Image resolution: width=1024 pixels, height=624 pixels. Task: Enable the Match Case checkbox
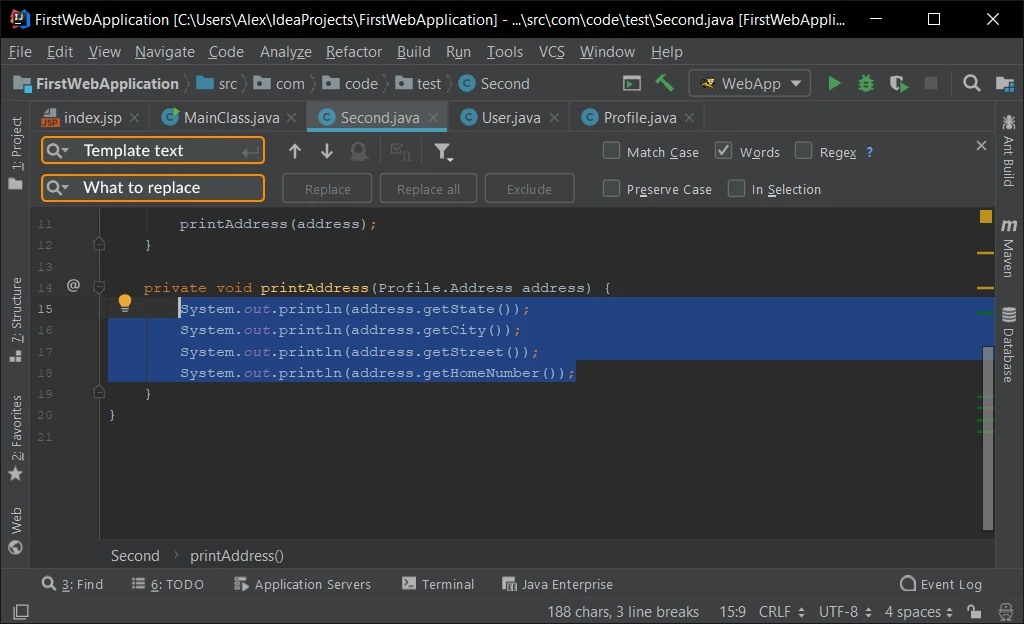[612, 152]
